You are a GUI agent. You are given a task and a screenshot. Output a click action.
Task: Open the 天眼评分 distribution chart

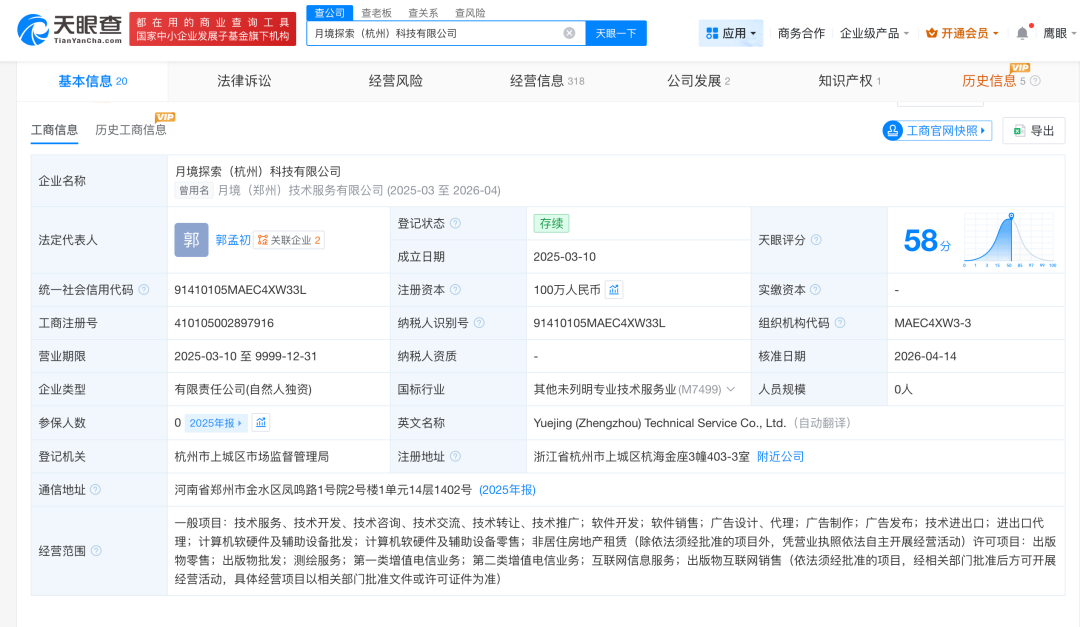pyautogui.click(x=1009, y=240)
